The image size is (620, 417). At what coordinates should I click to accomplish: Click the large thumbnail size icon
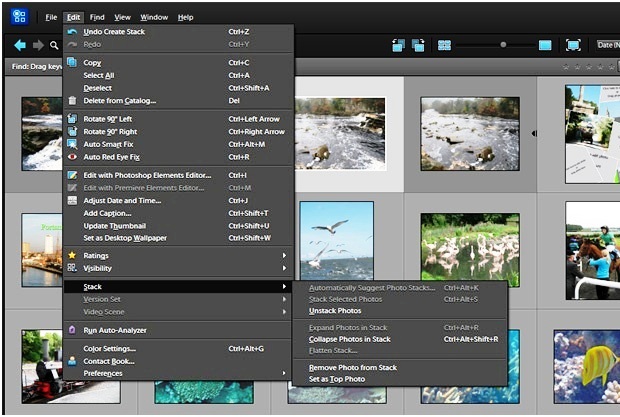pyautogui.click(x=544, y=45)
